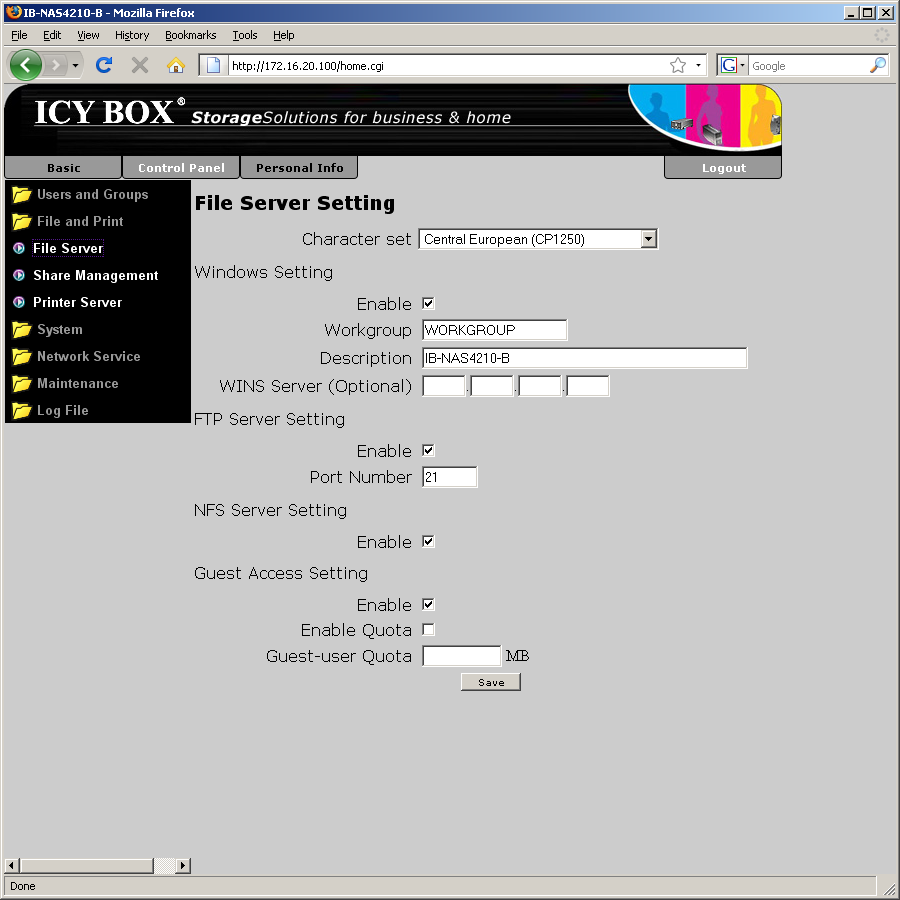Open the View menu
This screenshot has height=900, width=900.
(x=88, y=35)
